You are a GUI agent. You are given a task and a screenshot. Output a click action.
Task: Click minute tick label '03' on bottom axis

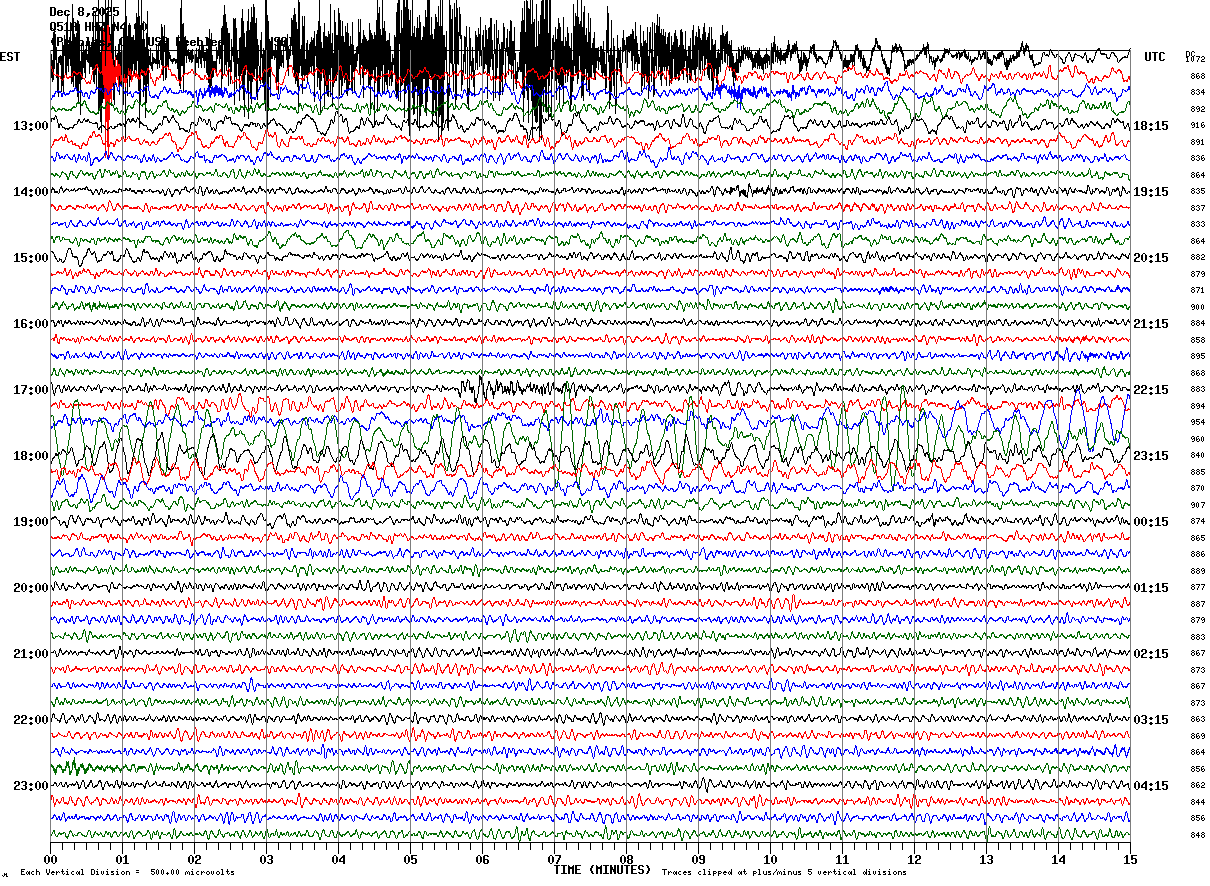click(x=266, y=859)
